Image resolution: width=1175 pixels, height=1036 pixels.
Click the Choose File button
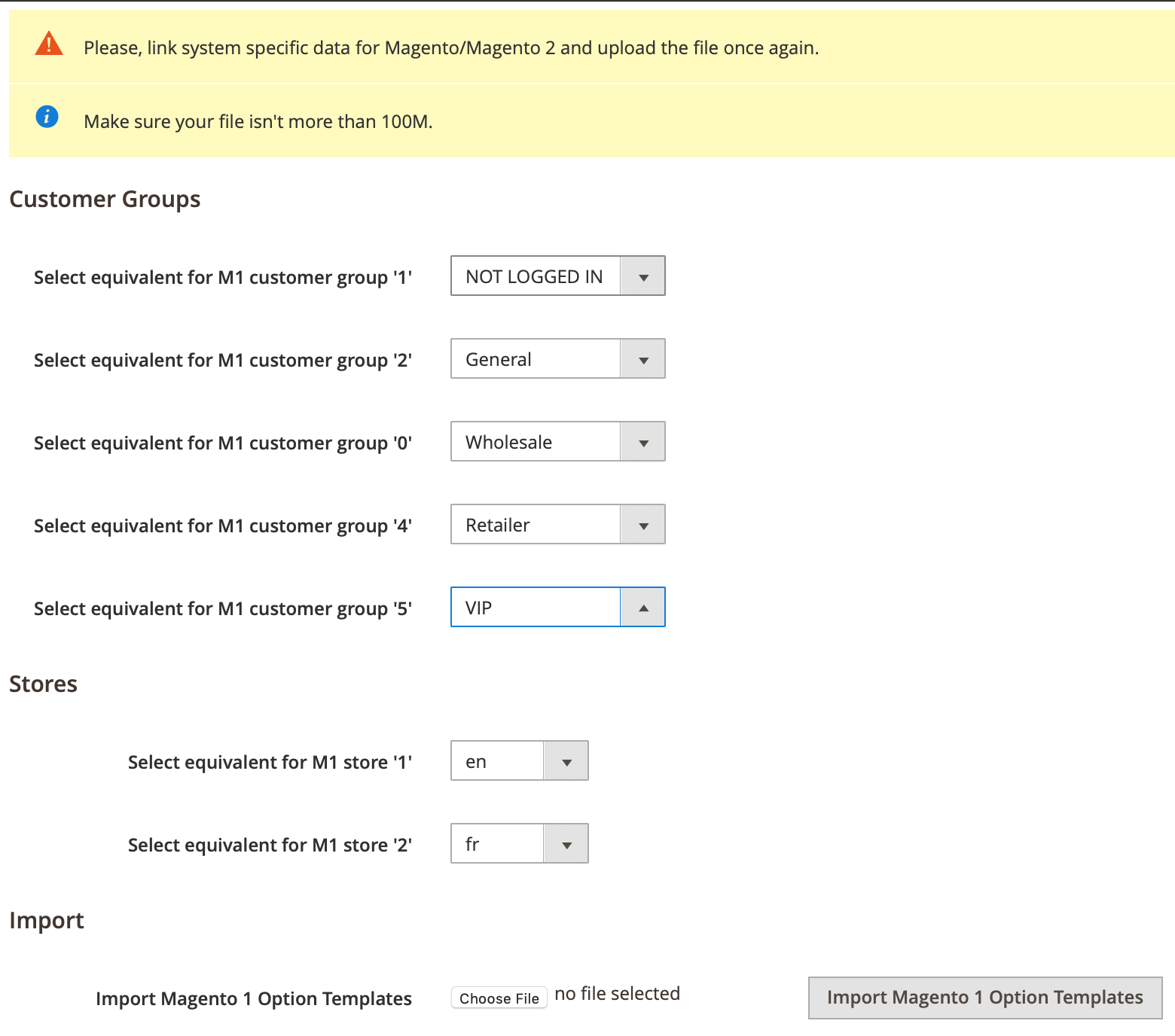tap(499, 998)
